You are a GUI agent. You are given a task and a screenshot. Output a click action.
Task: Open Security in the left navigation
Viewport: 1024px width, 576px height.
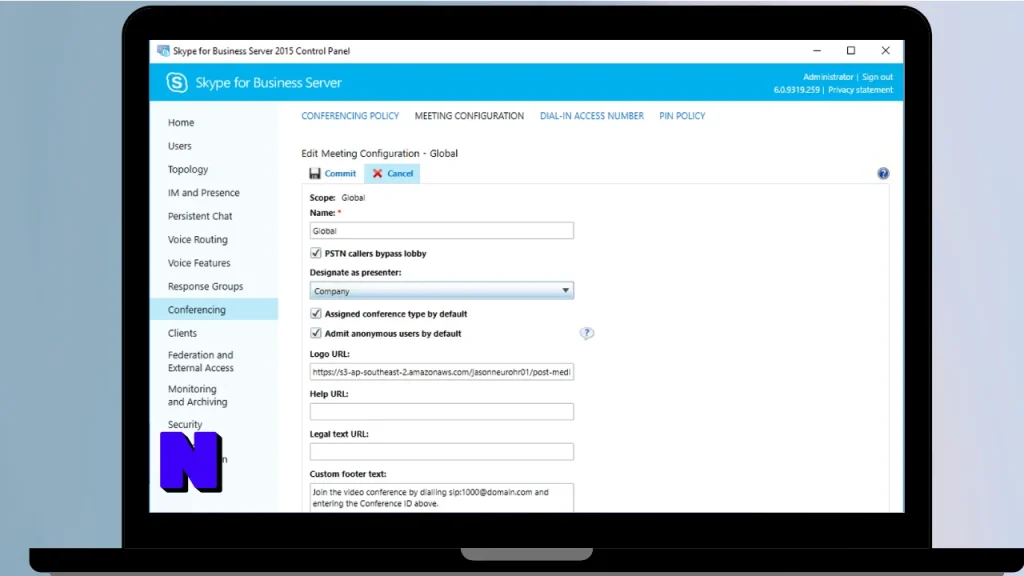coord(185,424)
